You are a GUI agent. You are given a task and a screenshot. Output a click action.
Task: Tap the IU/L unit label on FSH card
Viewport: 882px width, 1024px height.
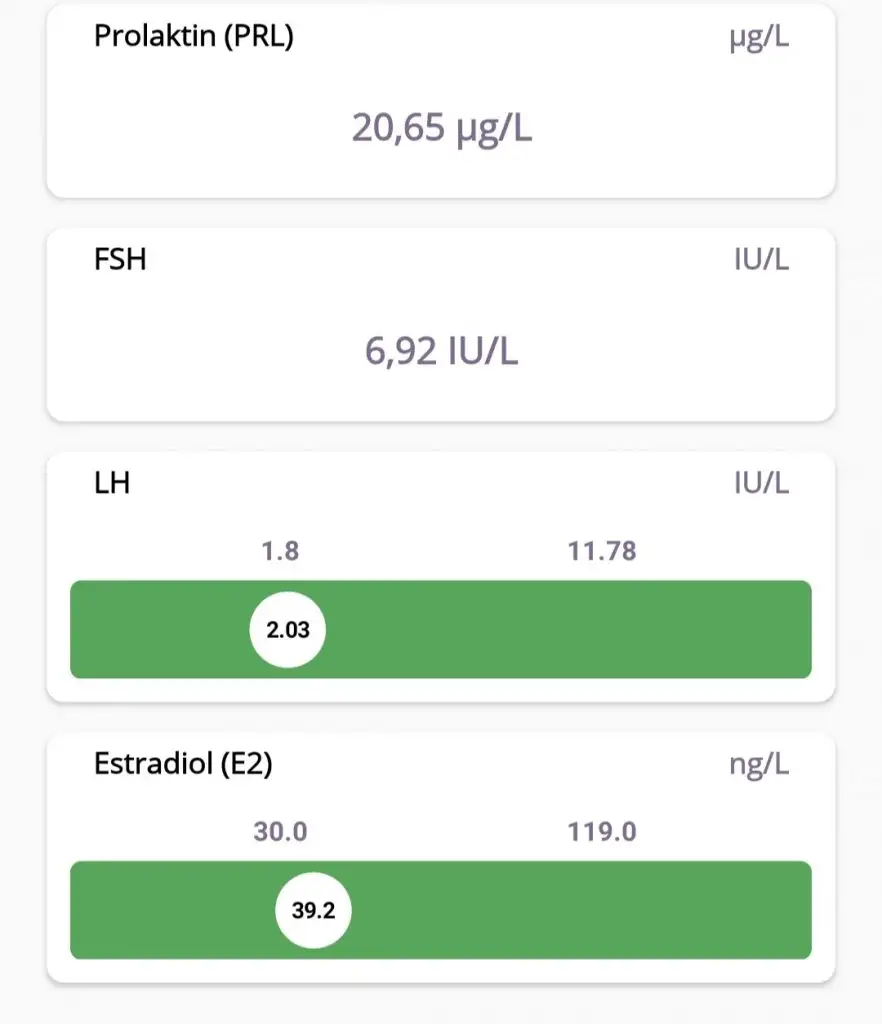click(x=761, y=260)
